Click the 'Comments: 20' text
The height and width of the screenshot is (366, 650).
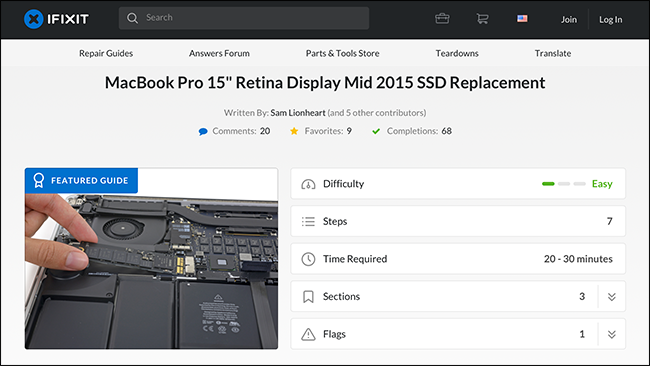tap(241, 131)
